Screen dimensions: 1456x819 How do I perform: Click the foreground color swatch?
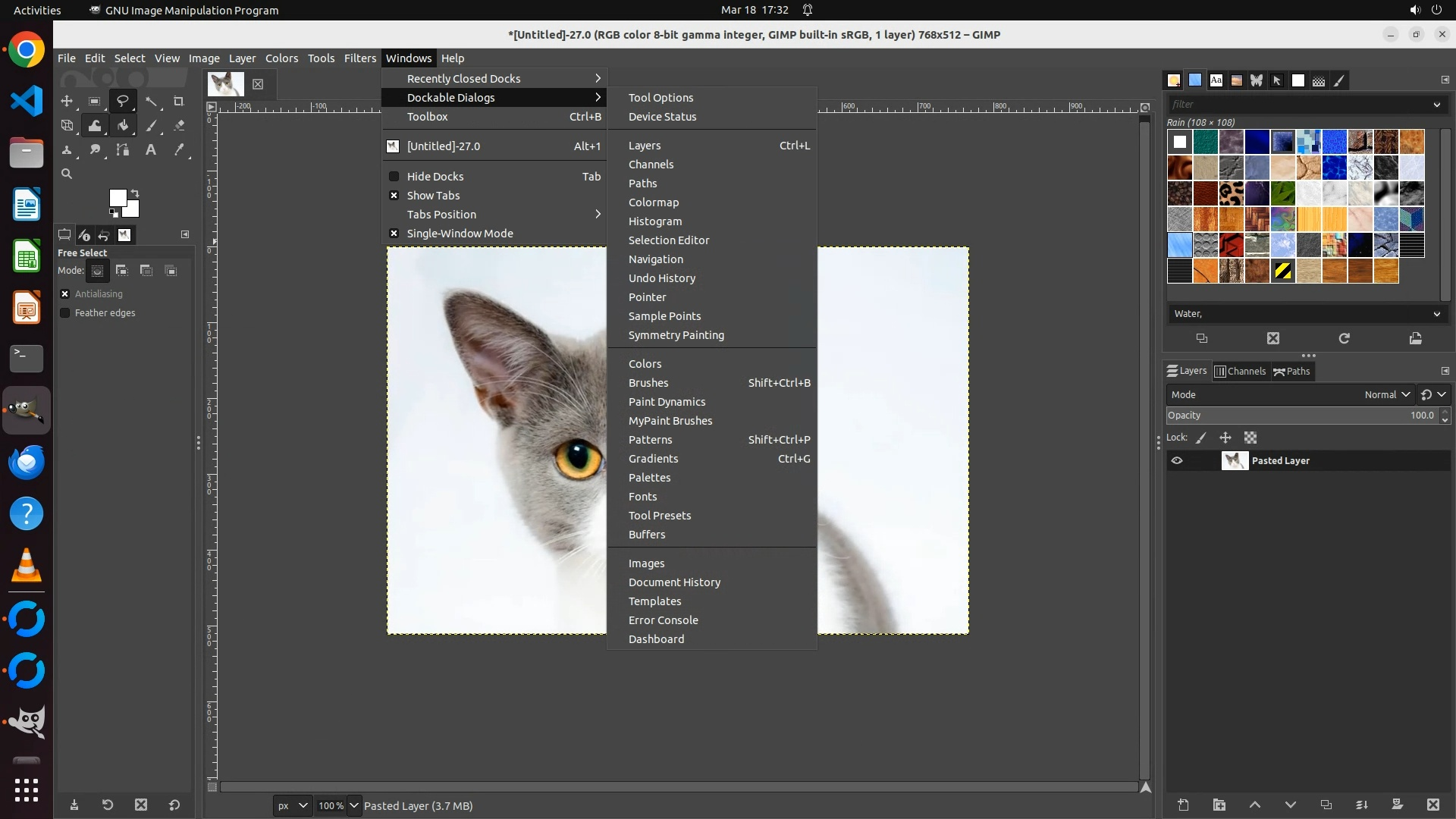117,198
